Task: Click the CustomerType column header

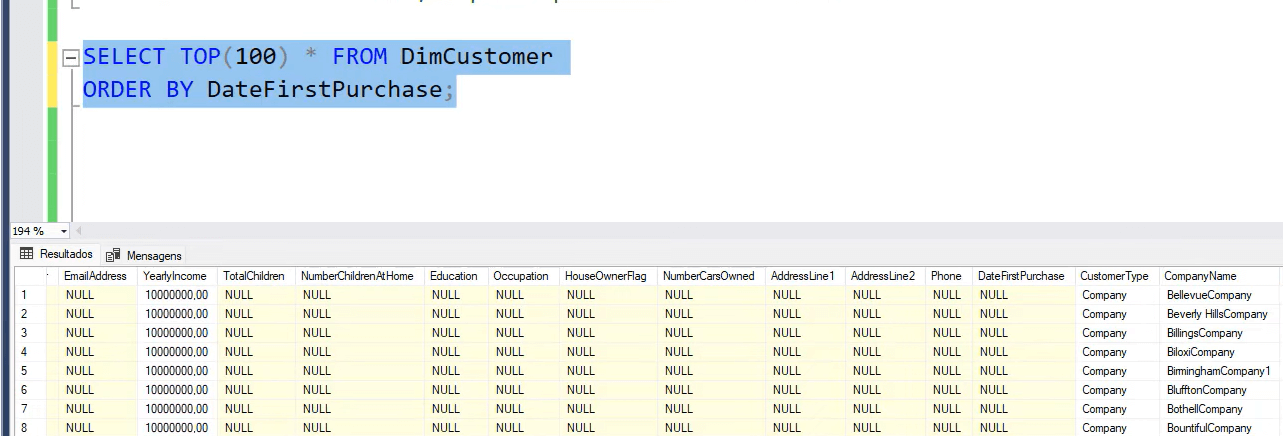Action: coord(1114,276)
